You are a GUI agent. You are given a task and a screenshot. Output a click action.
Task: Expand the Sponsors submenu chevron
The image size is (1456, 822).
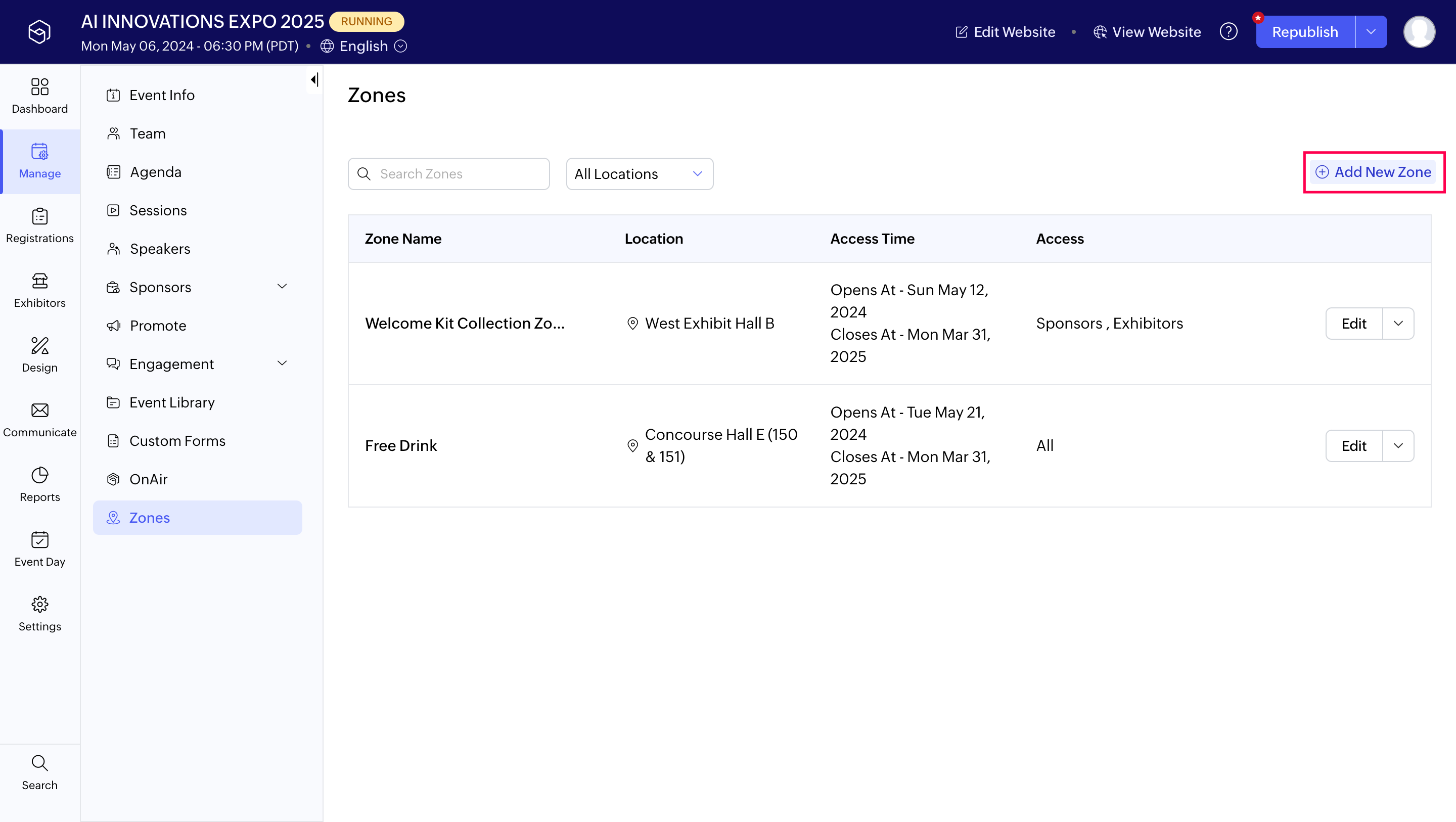(x=282, y=287)
